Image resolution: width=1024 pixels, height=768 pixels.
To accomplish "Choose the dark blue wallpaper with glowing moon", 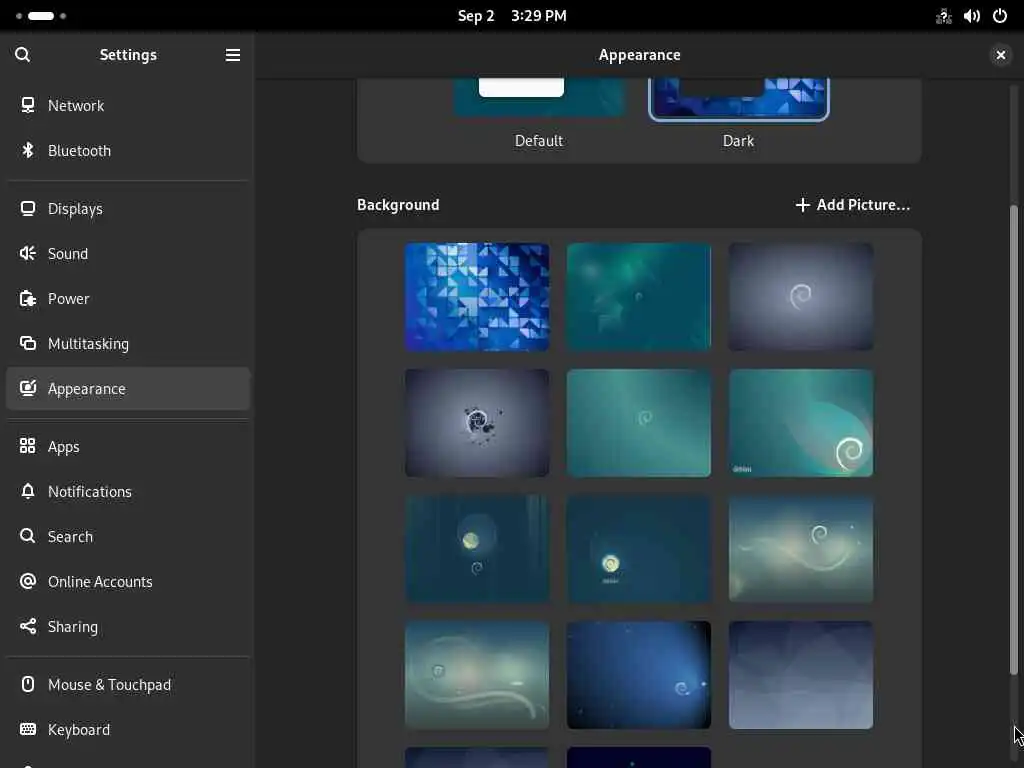I will [x=639, y=549].
